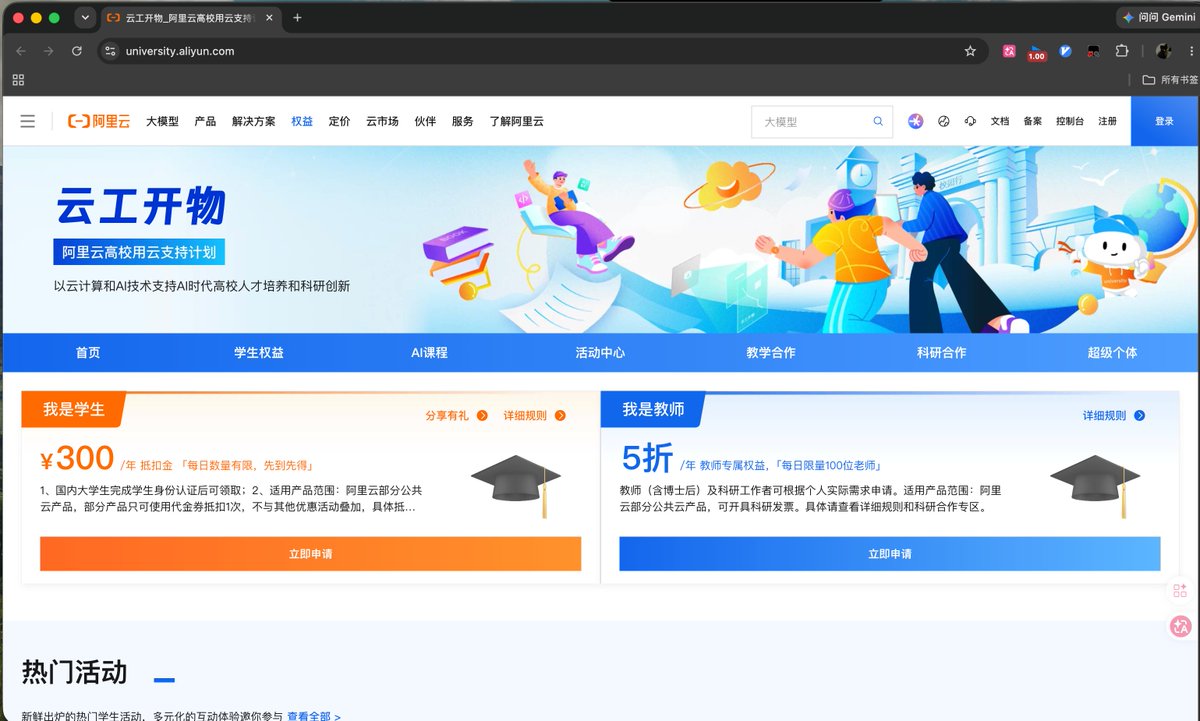1200x721 pixels.
Task: Switch to the 活动中心 tab
Action: [x=600, y=353]
